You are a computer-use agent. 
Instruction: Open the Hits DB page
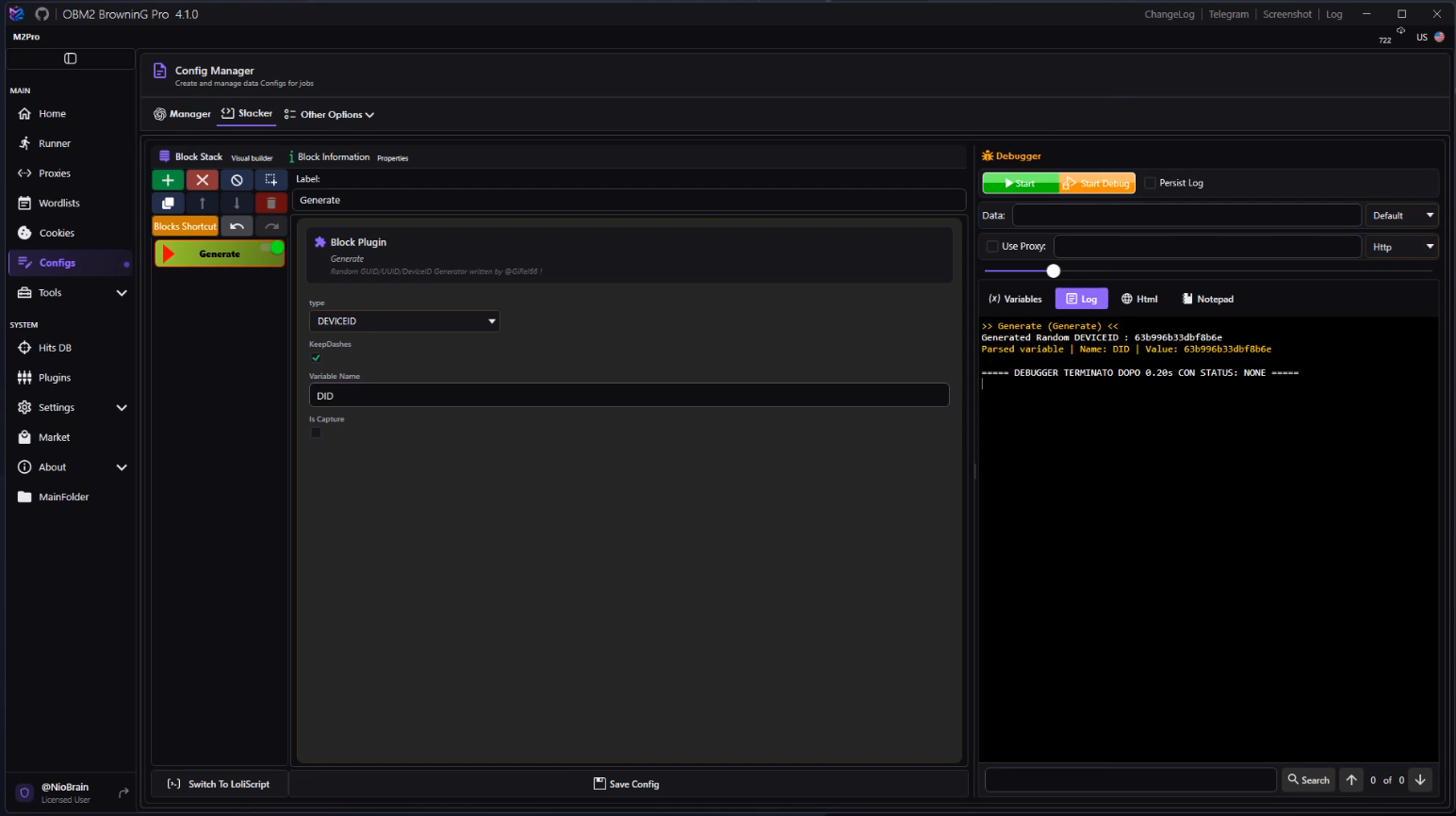(70, 348)
